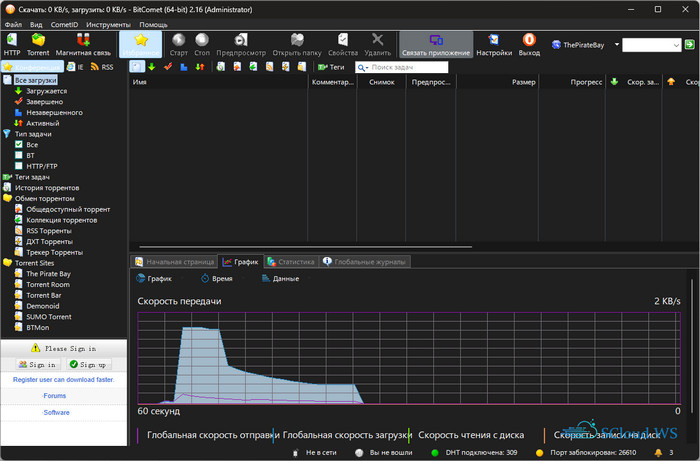
Task: Switch to the Статистика tab
Action: click(x=292, y=262)
